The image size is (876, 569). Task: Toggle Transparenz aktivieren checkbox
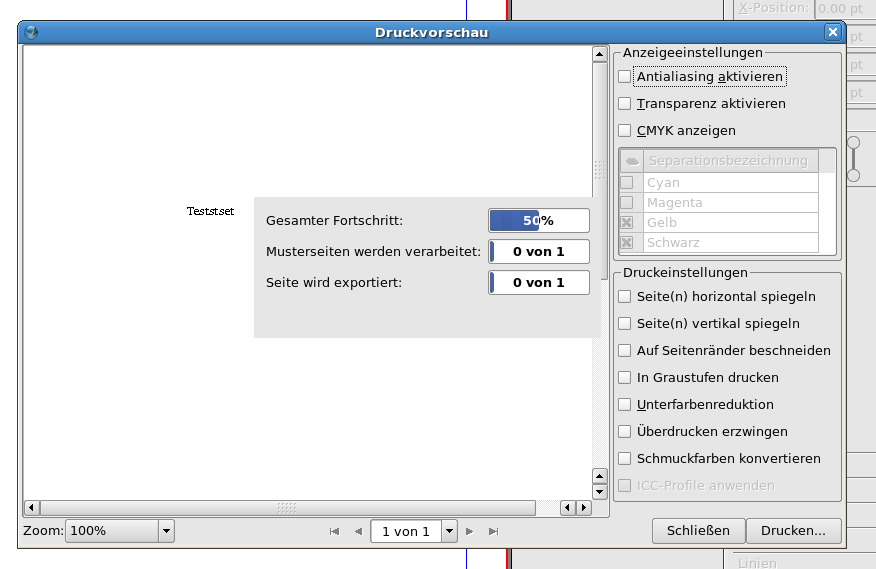click(625, 104)
